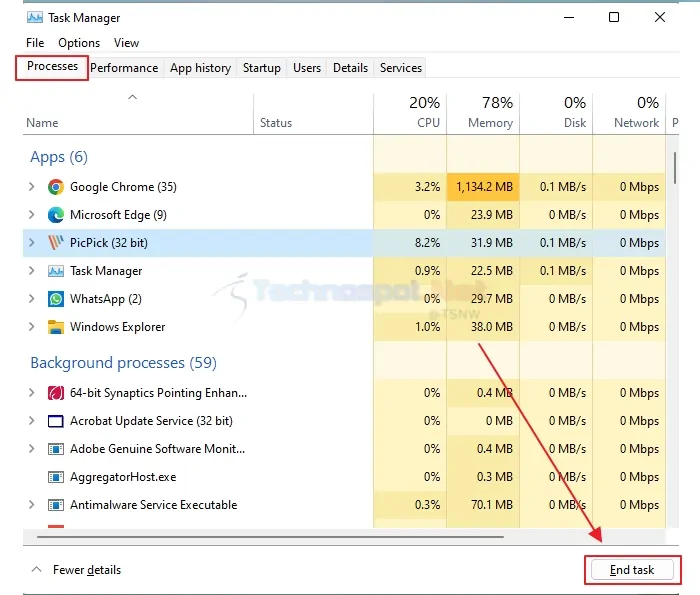700x595 pixels.
Task: Maximize the Task Manager window
Action: point(614,17)
